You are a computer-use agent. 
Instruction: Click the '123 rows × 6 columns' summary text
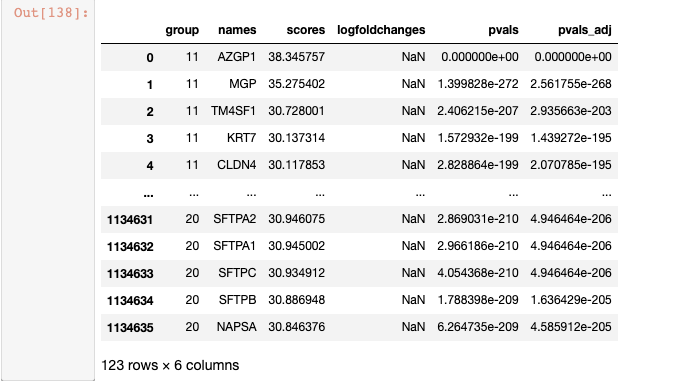[x=170, y=365]
